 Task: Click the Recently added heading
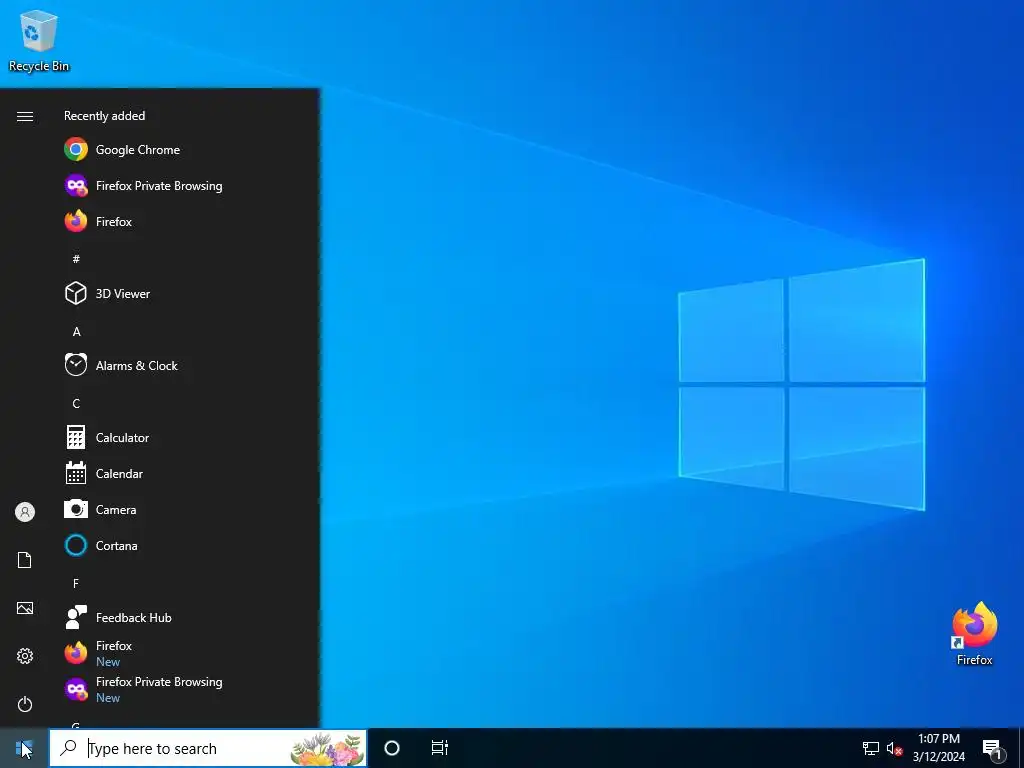(x=104, y=116)
